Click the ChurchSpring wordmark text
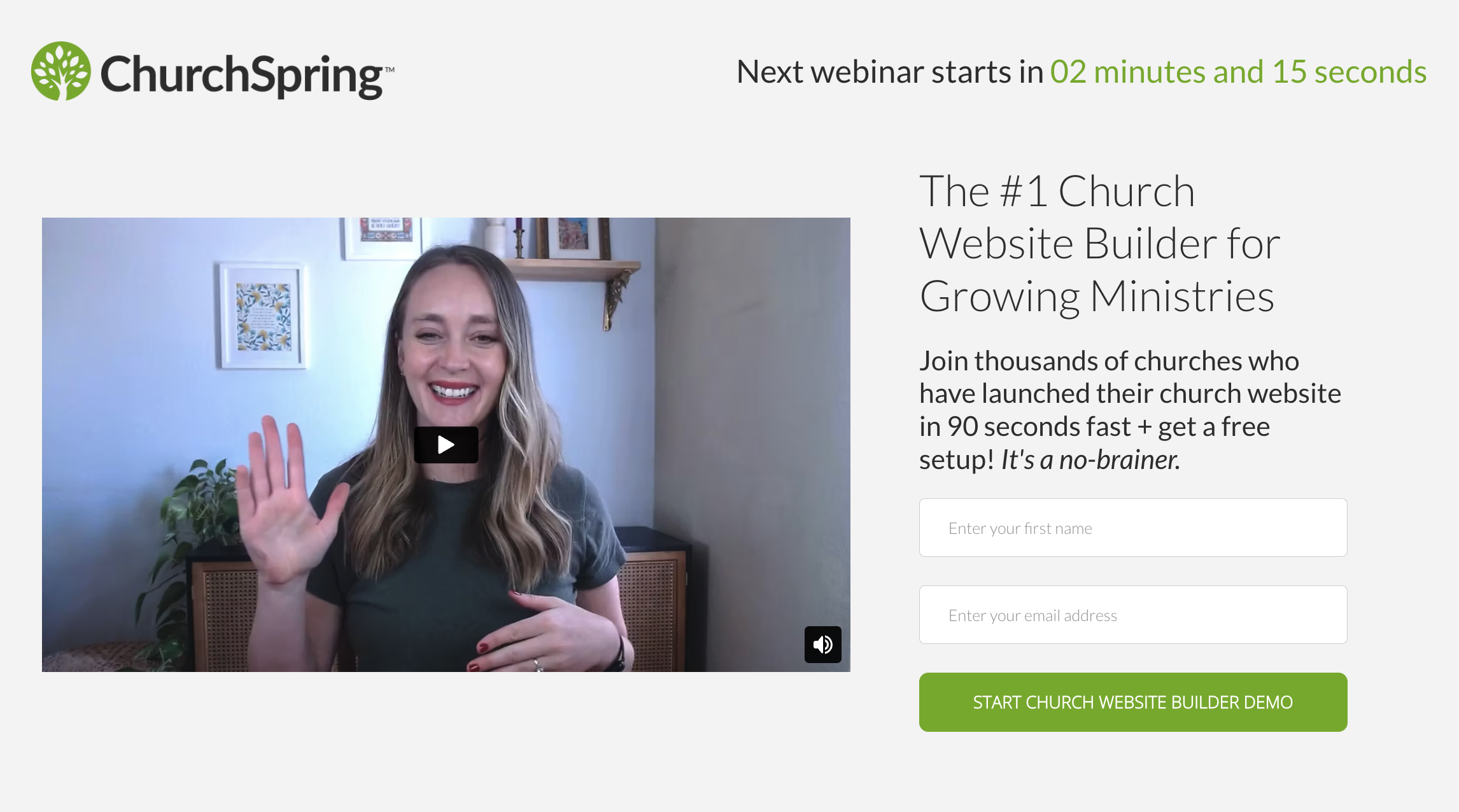 (242, 75)
